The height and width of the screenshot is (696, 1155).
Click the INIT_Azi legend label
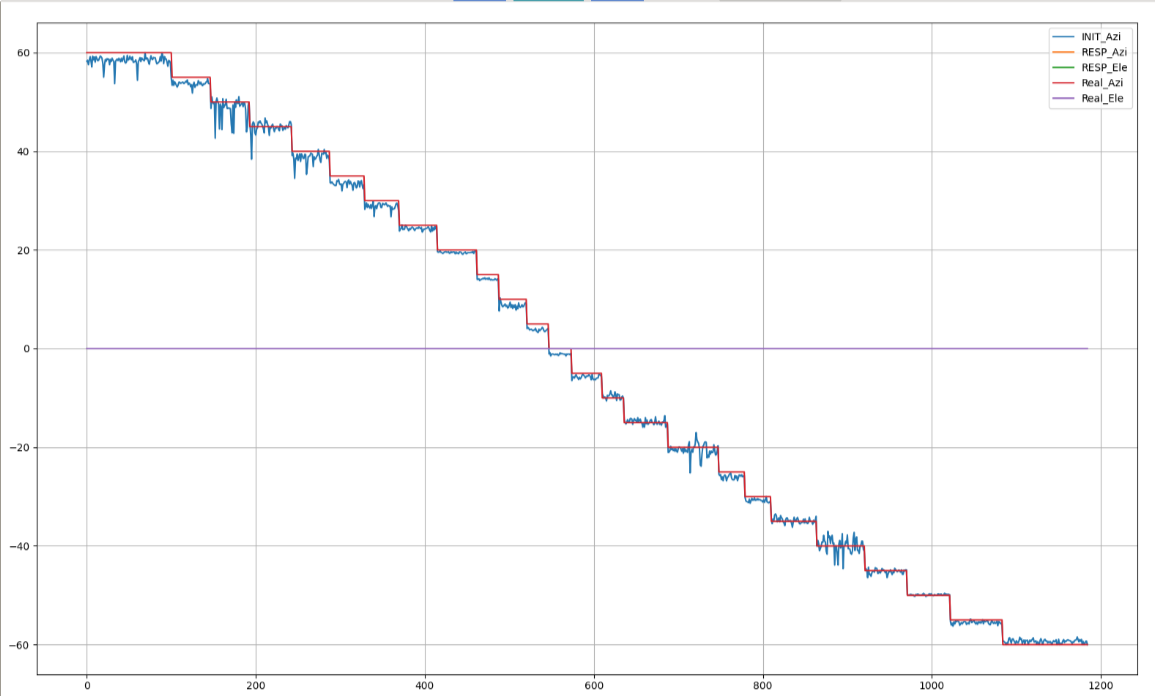1100,37
